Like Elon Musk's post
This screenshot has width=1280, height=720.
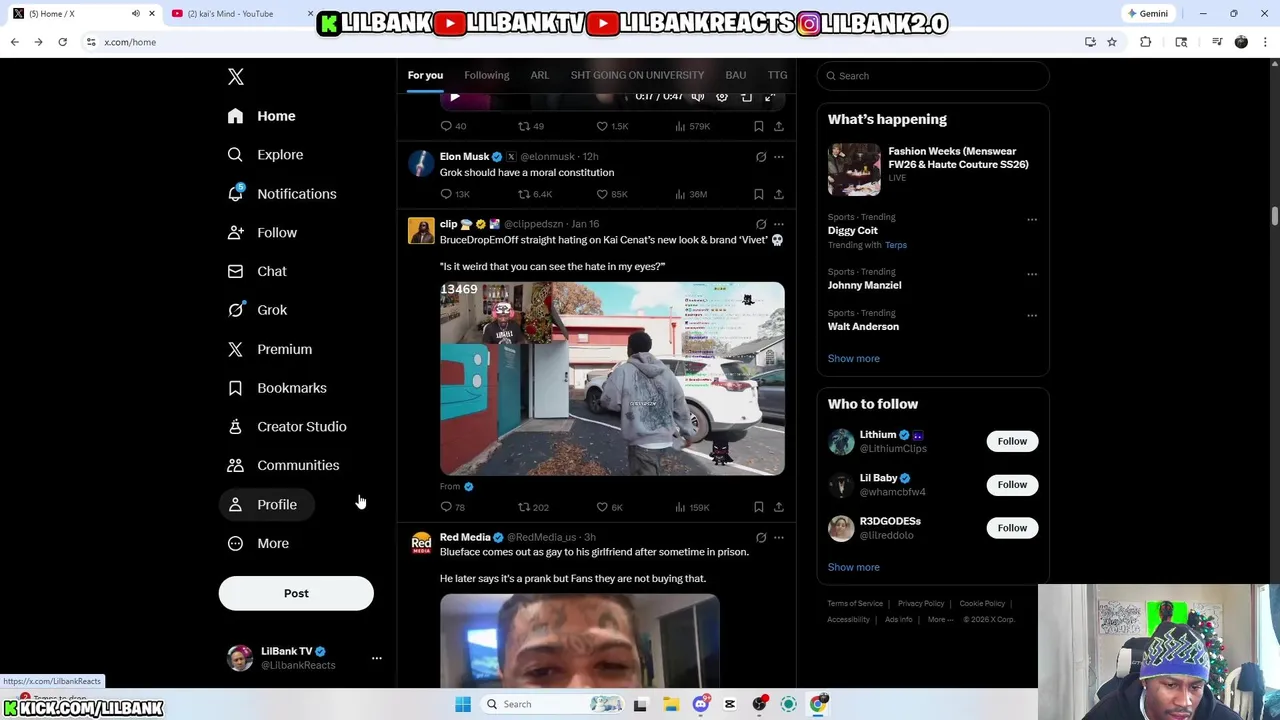[612, 194]
